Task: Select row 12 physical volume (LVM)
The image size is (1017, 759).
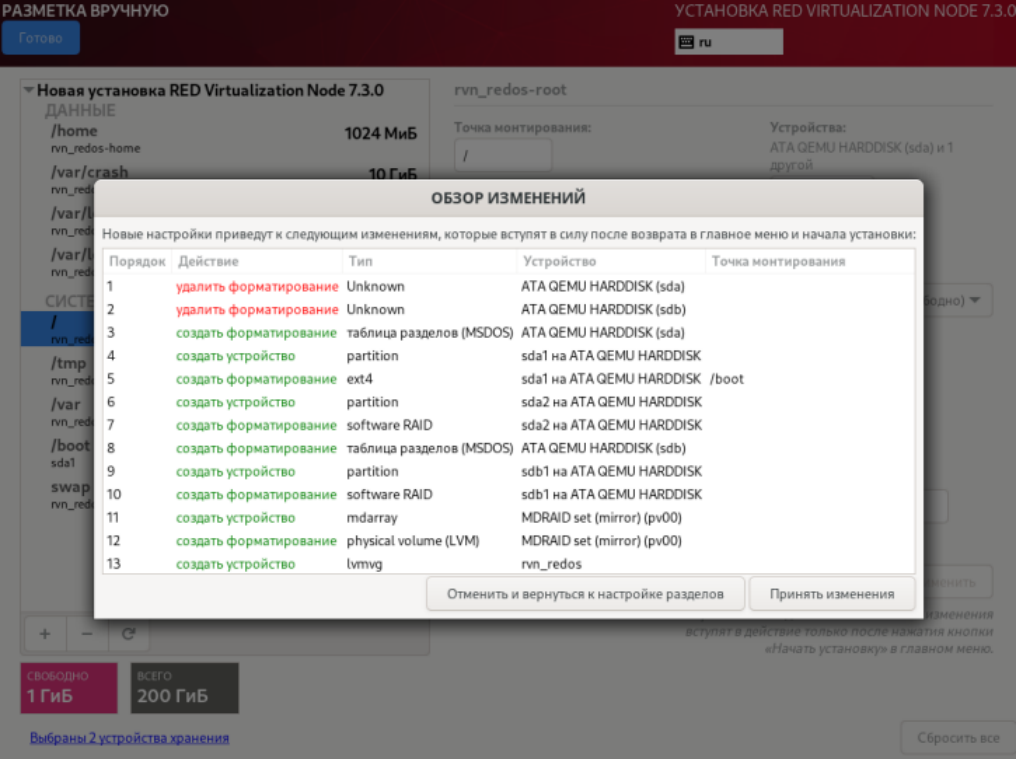Action: (509, 541)
